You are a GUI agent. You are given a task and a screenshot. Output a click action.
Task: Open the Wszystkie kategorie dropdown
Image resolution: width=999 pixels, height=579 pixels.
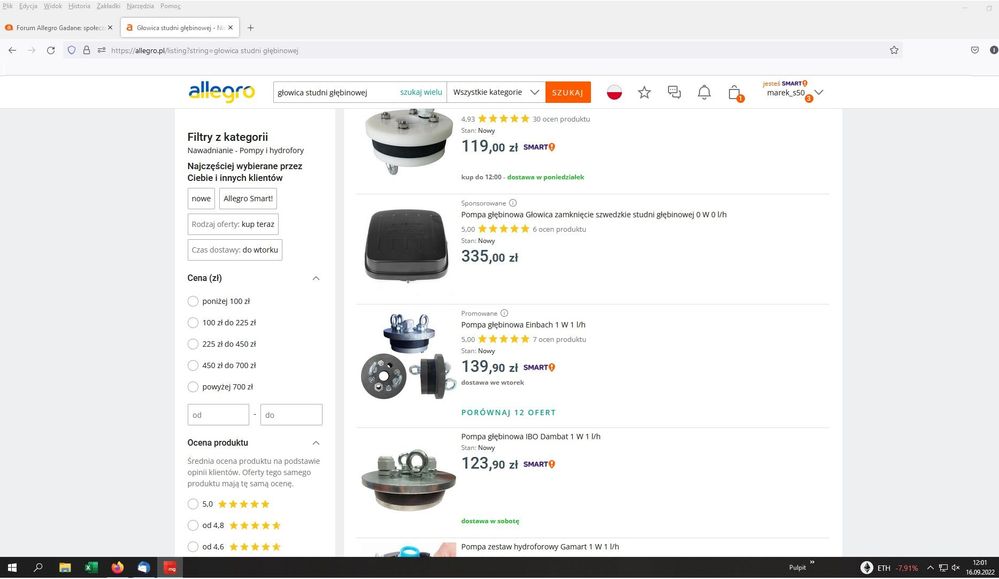(x=496, y=92)
